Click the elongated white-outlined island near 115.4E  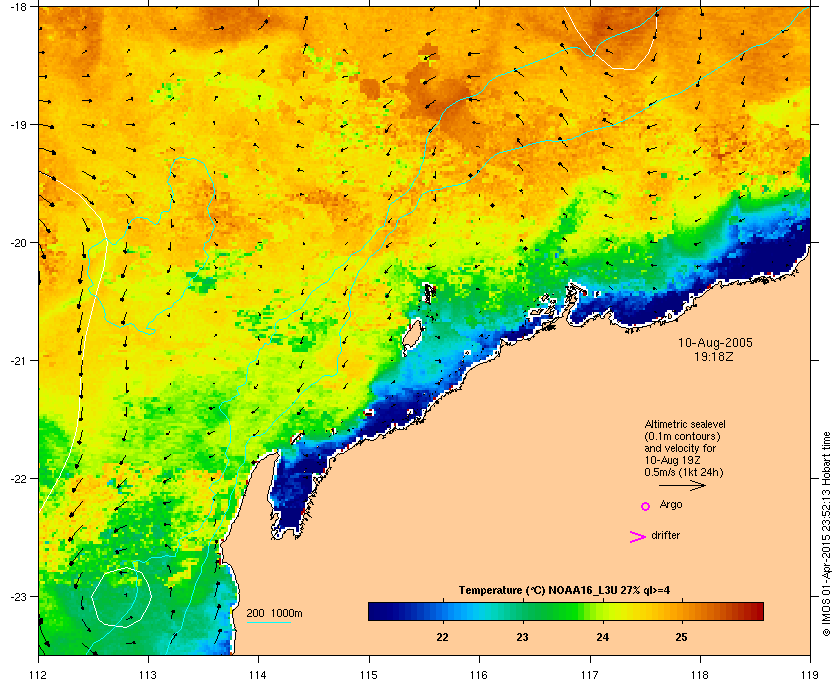[x=412, y=337]
